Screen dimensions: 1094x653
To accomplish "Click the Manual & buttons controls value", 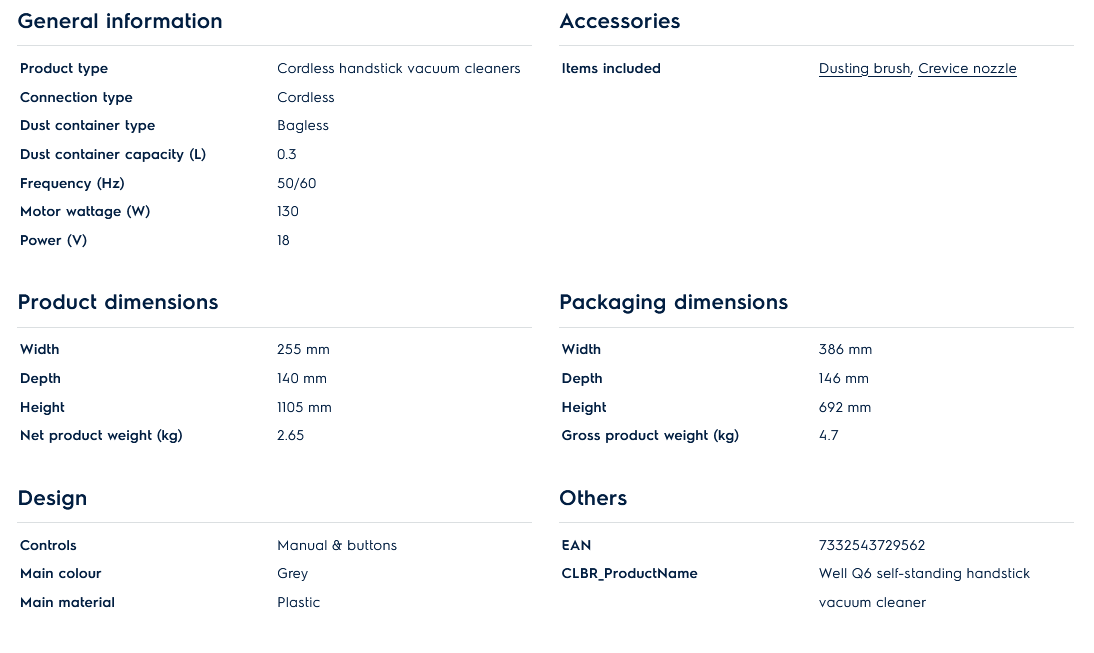I will [x=337, y=545].
